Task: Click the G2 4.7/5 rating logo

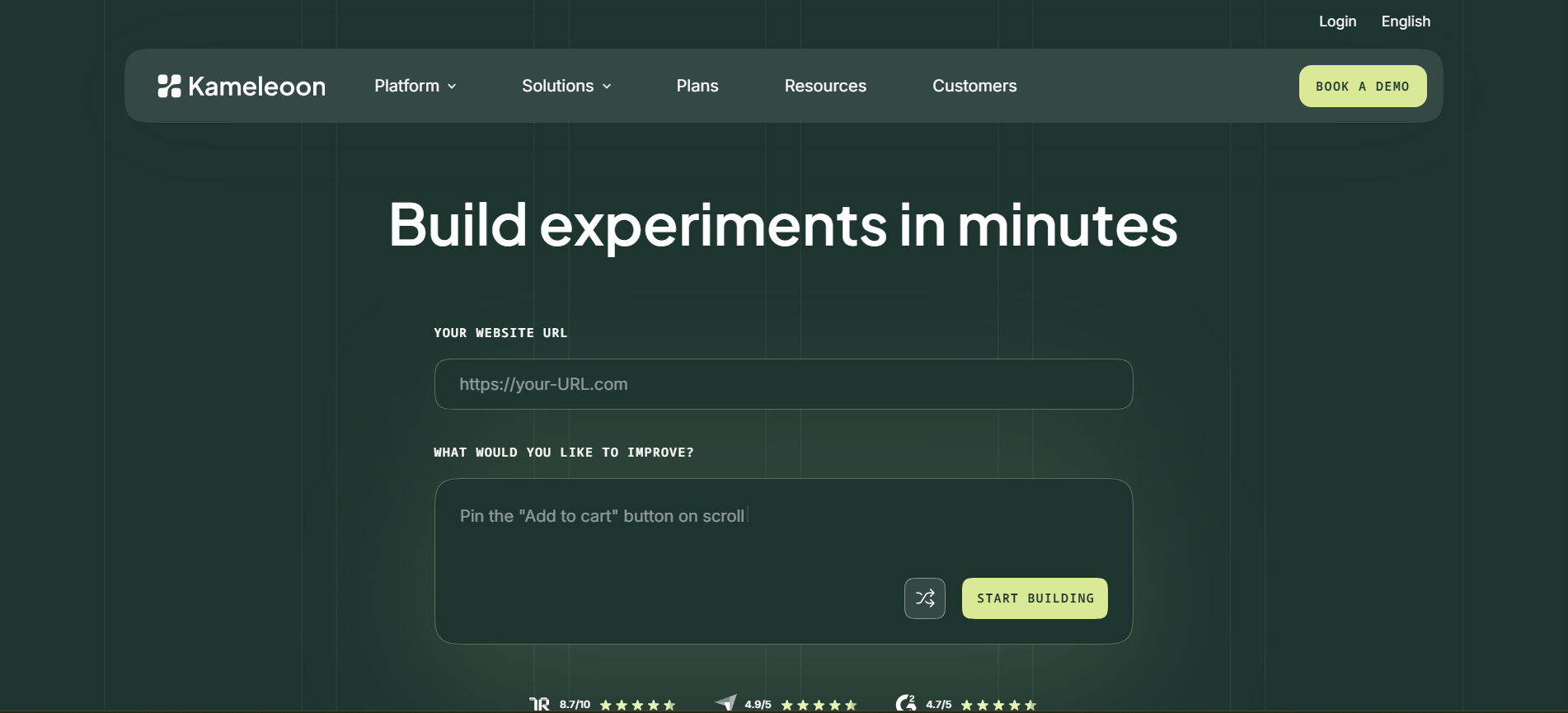Action: point(906,703)
